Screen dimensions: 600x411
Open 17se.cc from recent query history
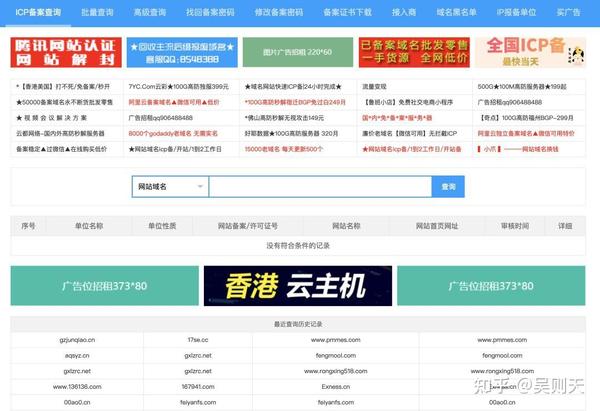tap(198, 340)
